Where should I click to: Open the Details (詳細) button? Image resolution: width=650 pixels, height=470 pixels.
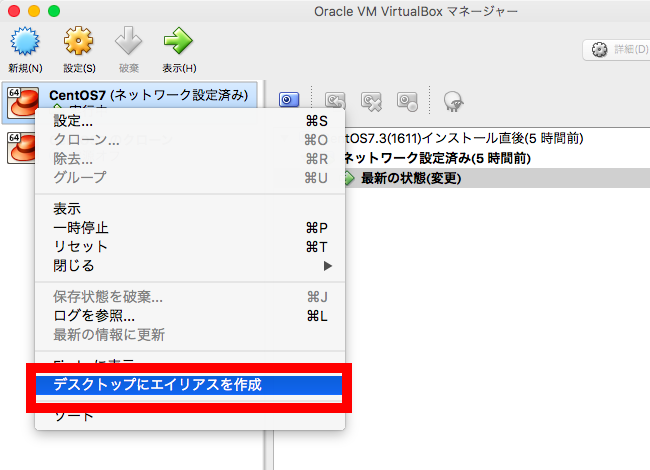click(x=617, y=50)
